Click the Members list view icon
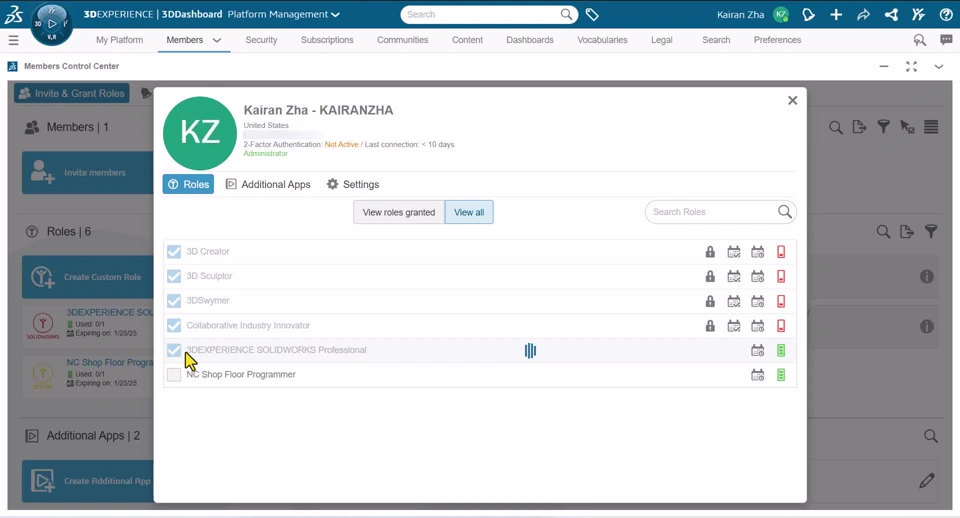 pos(931,127)
